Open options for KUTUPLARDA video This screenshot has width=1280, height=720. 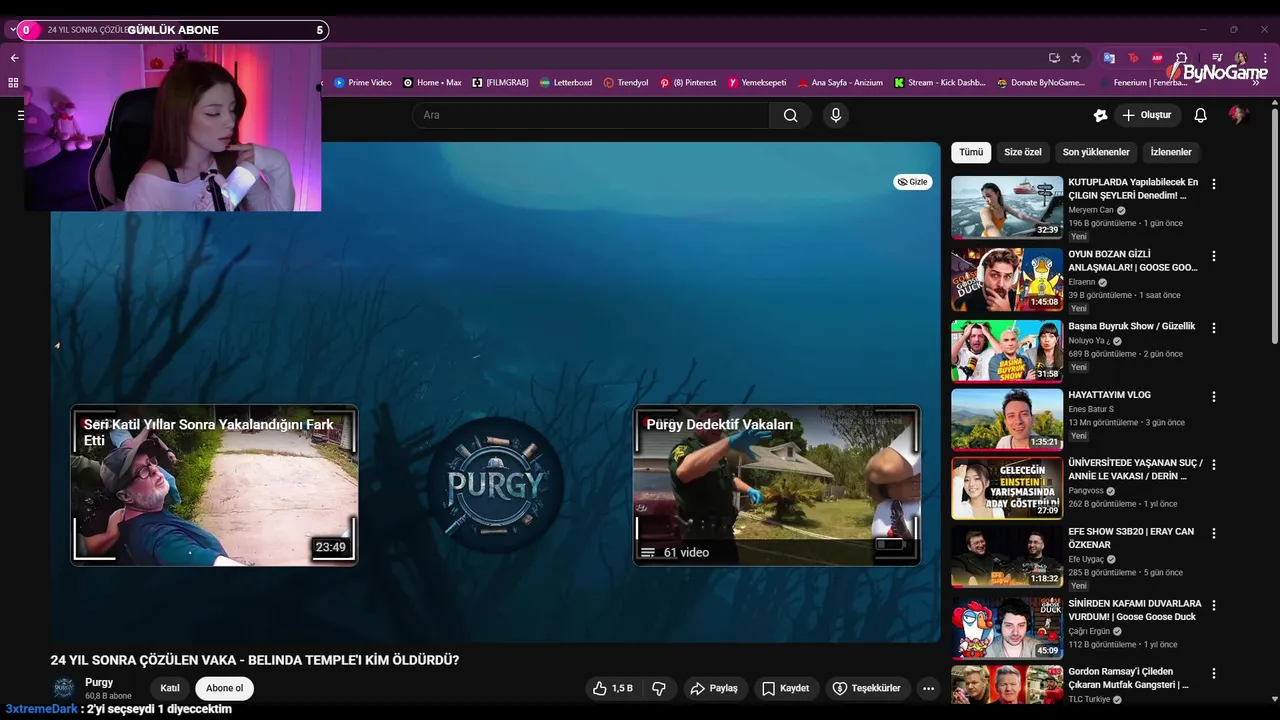[1214, 184]
